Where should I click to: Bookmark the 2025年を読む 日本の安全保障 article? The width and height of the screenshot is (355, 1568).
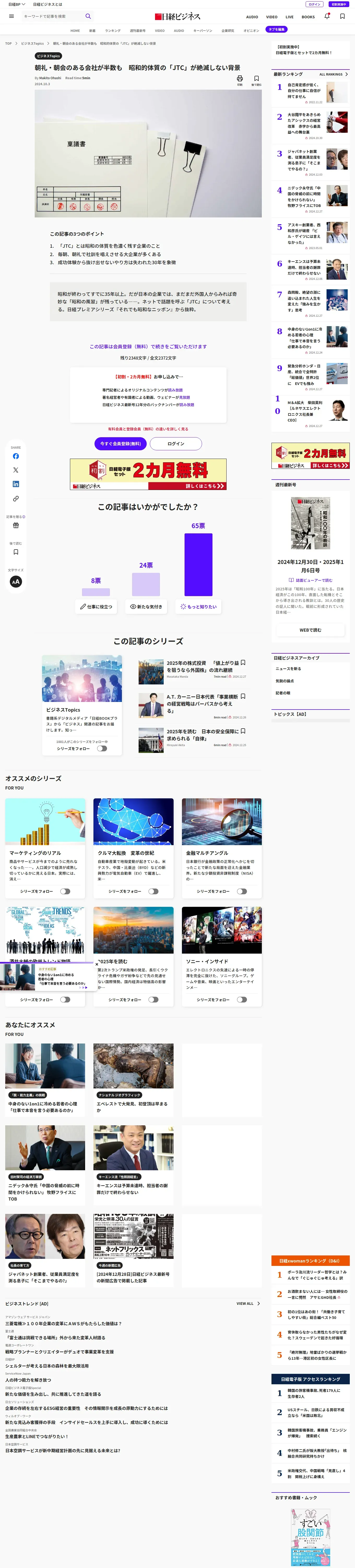tap(243, 731)
